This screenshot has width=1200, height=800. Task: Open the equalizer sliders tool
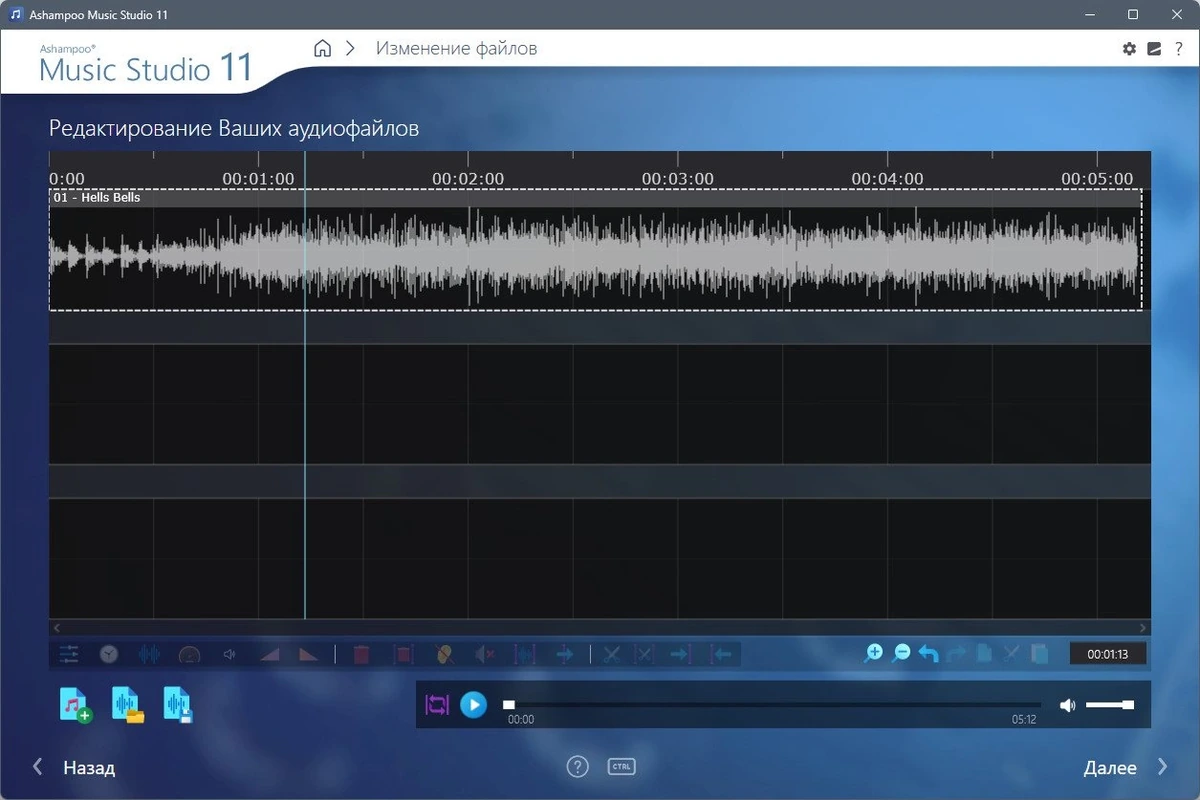(x=69, y=654)
